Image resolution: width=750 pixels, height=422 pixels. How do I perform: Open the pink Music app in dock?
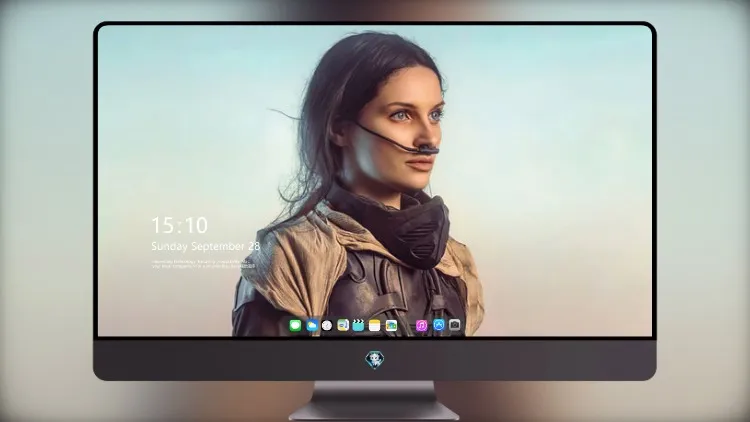[421, 326]
